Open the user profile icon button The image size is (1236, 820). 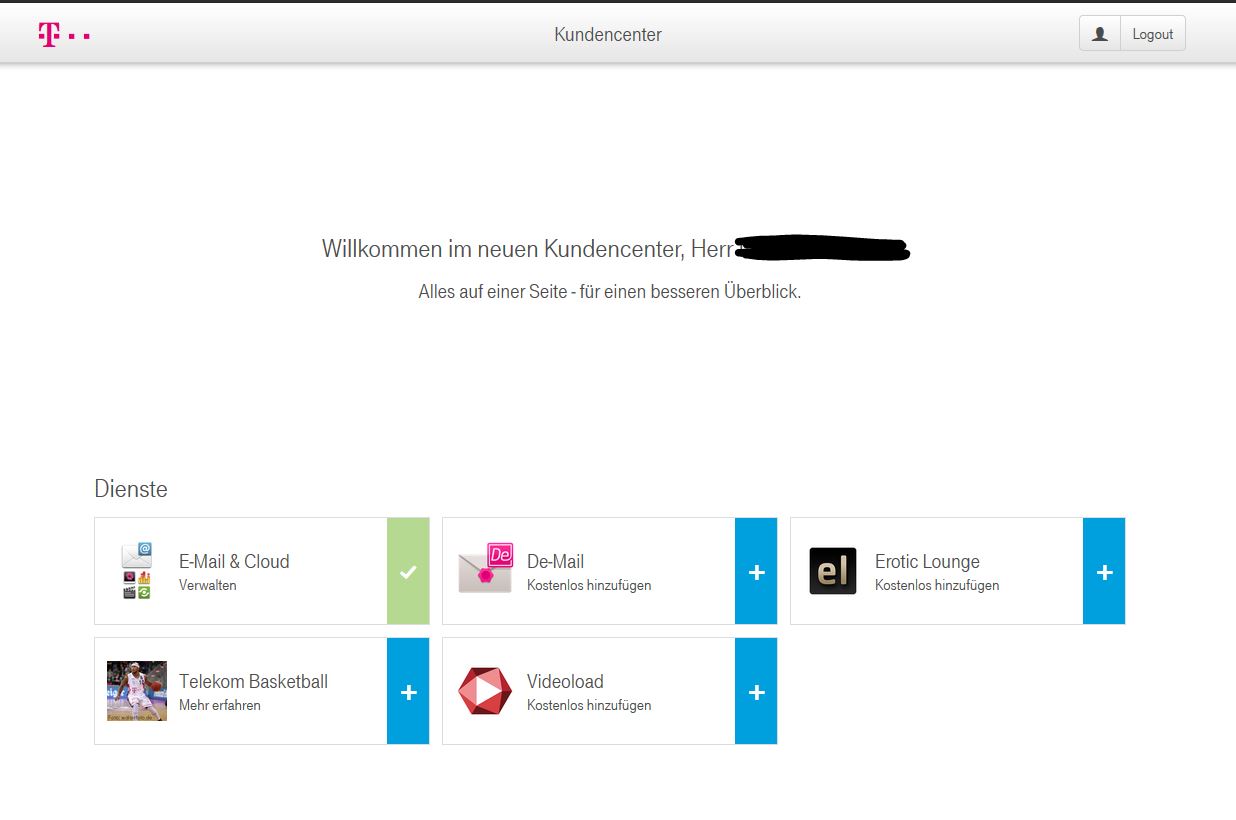pos(1100,34)
